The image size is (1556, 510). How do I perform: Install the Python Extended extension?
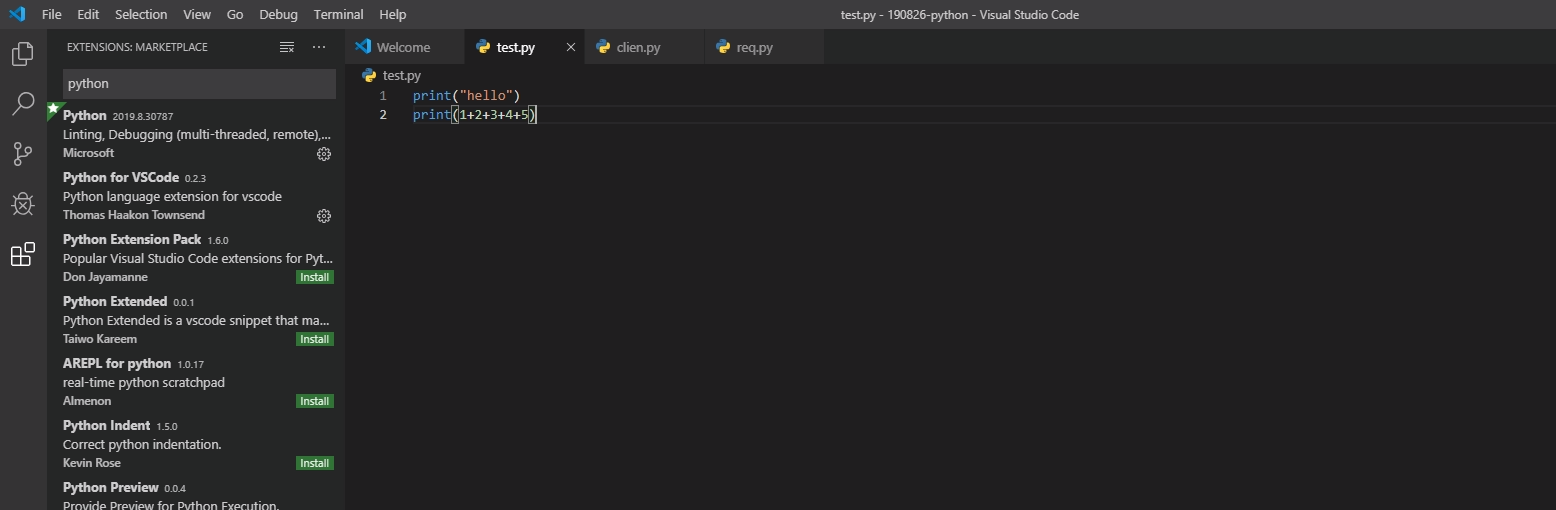pos(315,339)
